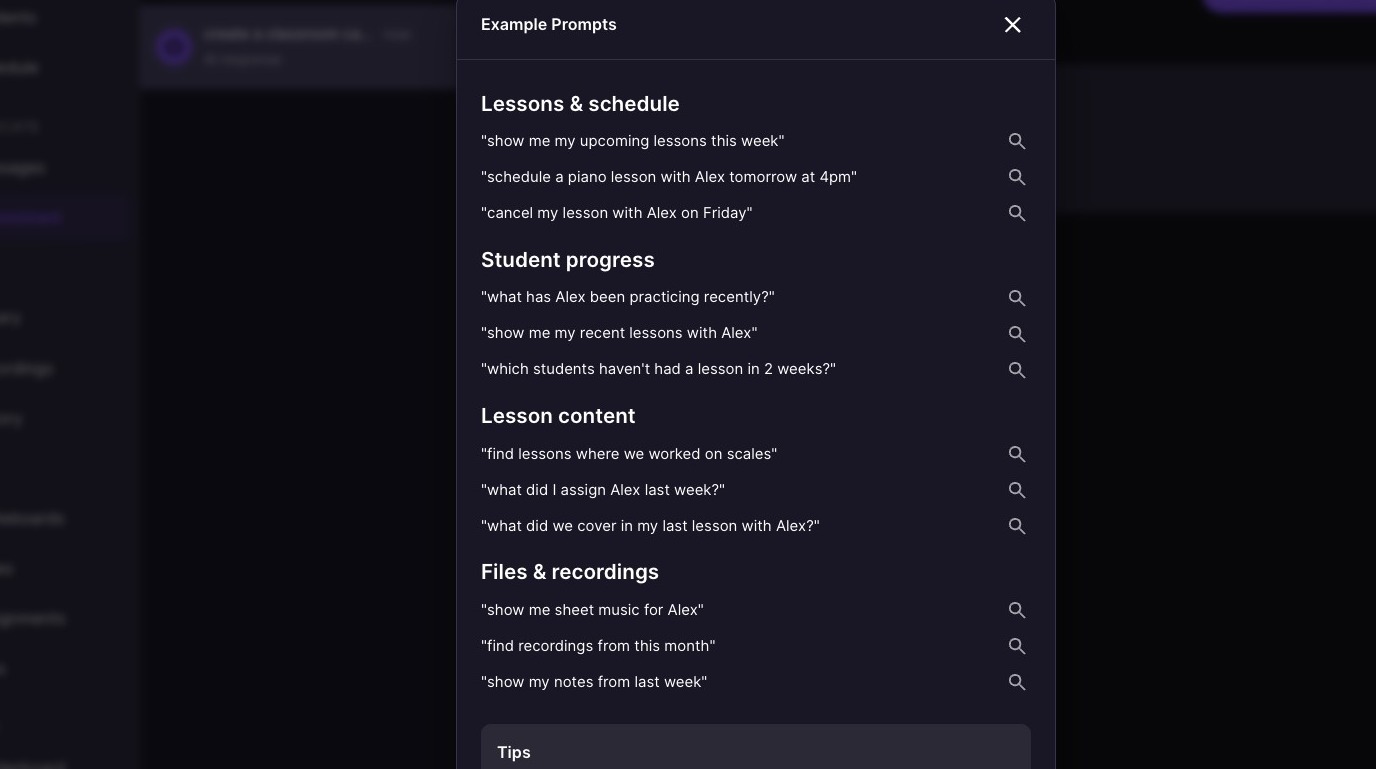1376x769 pixels.
Task: Click the "show my notes from last week" text
Action: tap(594, 682)
